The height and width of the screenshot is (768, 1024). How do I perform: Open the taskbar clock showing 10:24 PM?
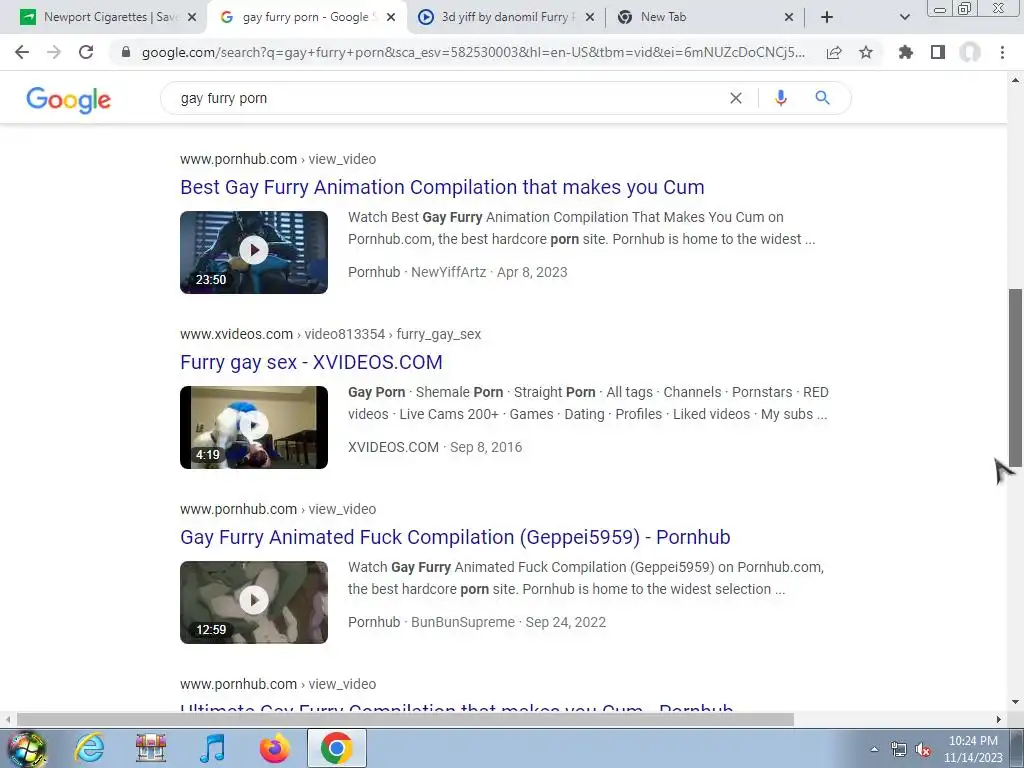point(973,749)
